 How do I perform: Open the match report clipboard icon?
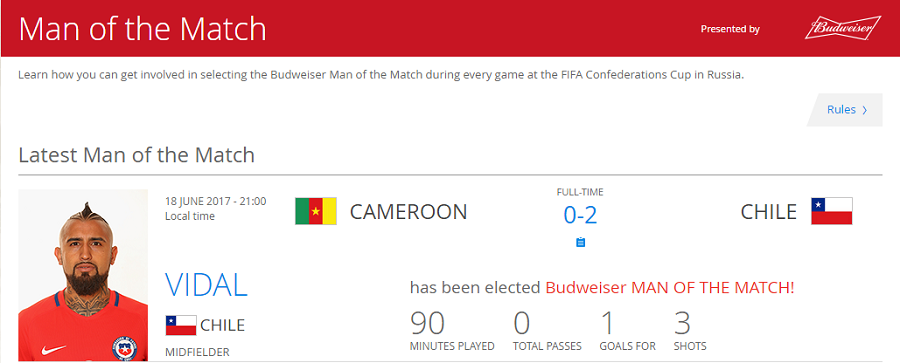(x=580, y=242)
